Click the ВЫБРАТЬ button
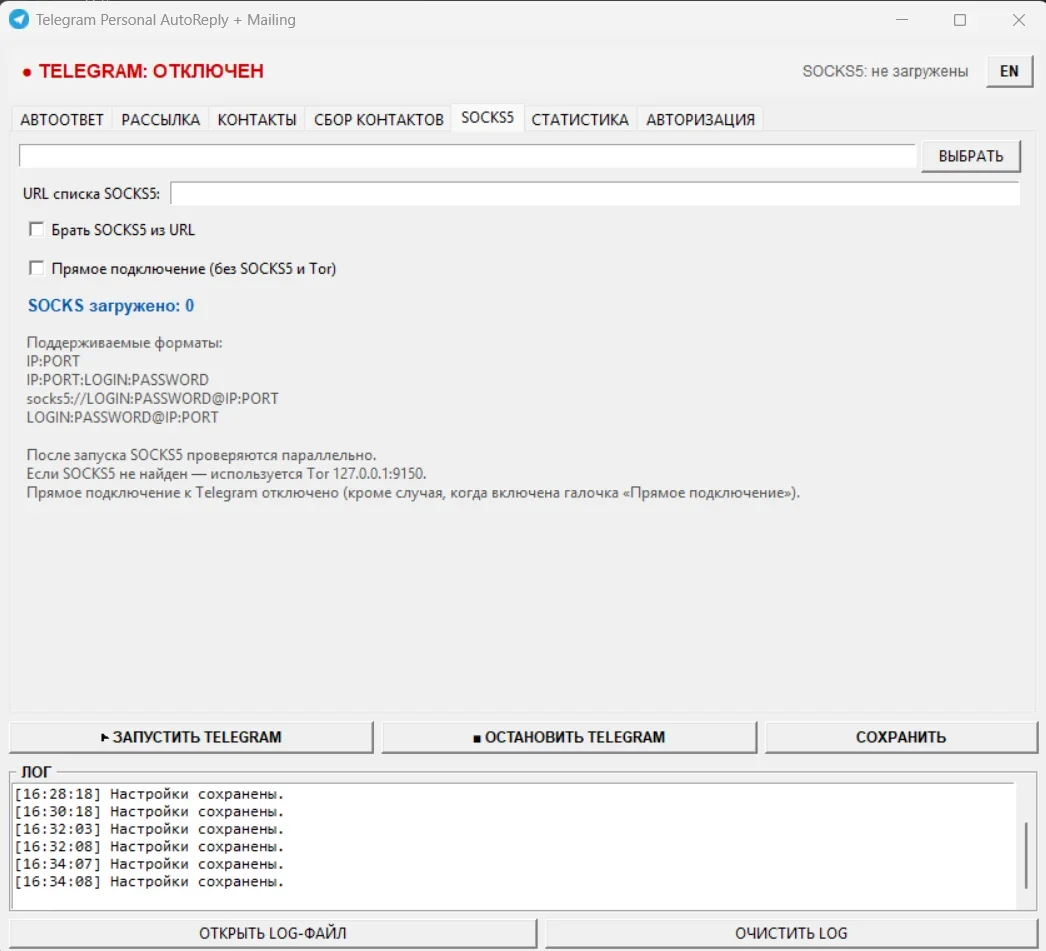 click(x=971, y=156)
